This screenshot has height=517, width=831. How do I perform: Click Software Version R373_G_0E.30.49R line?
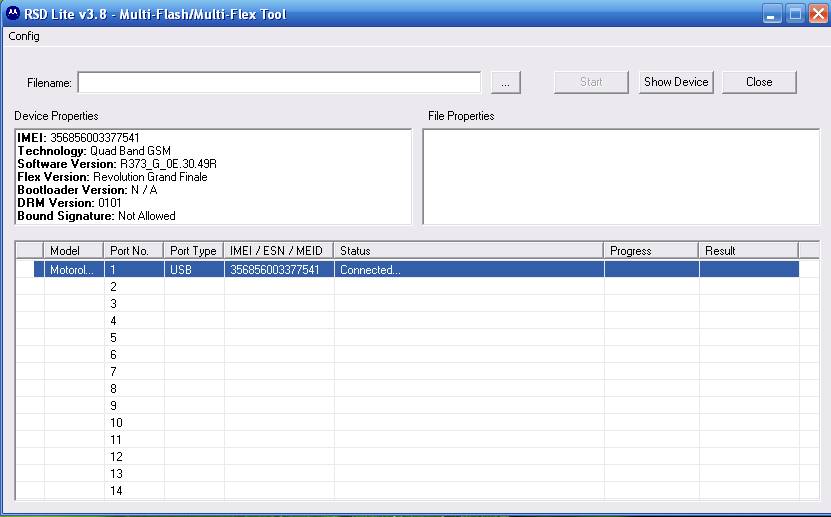tap(117, 164)
